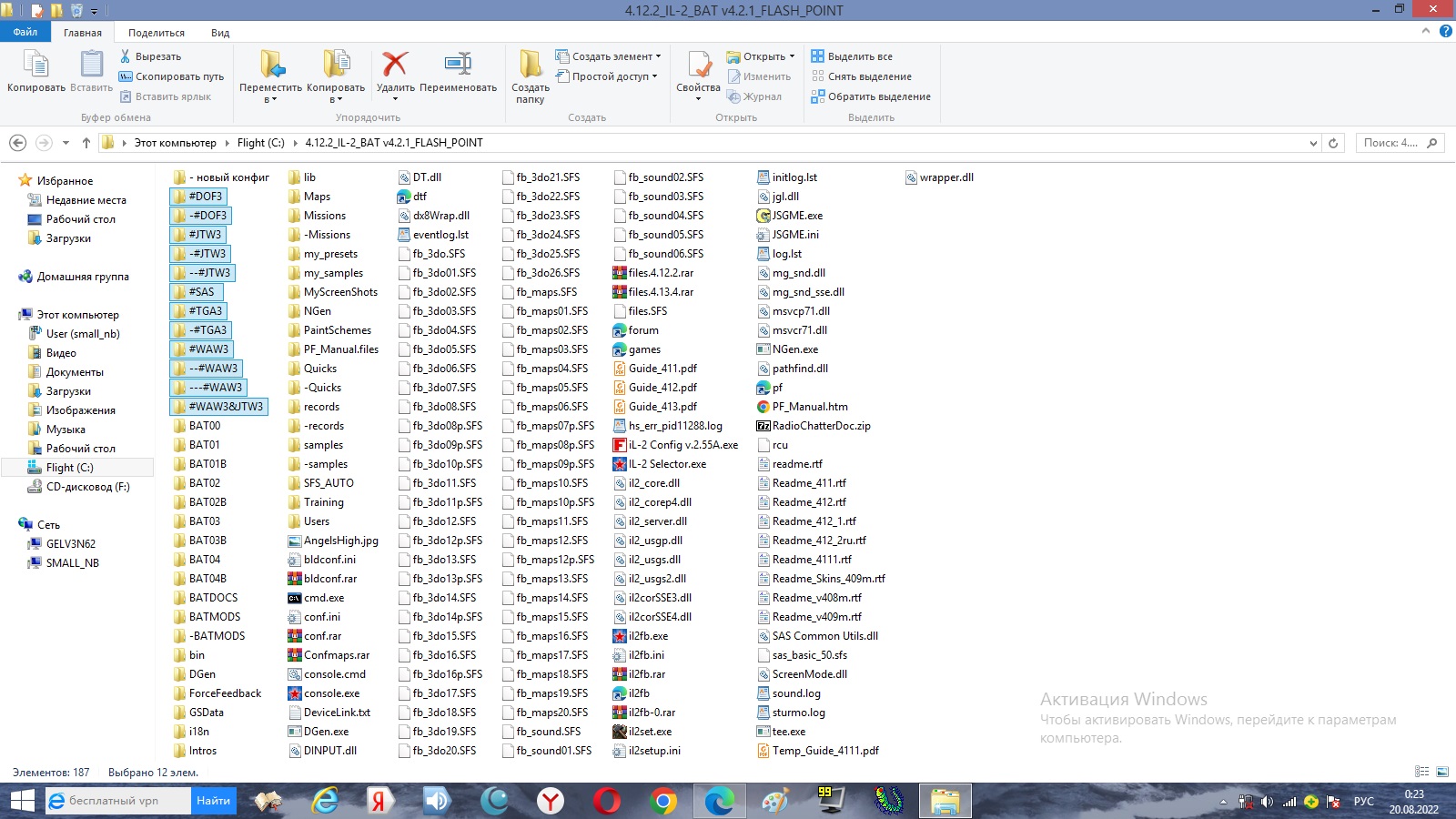Open Домашняя группа in navigation pane
Screen dimensions: 1456x819
click(x=83, y=277)
